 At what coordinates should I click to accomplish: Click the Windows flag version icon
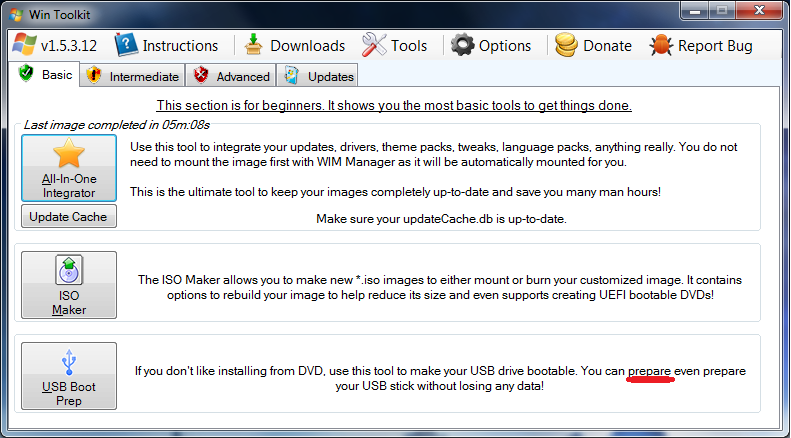[x=24, y=45]
